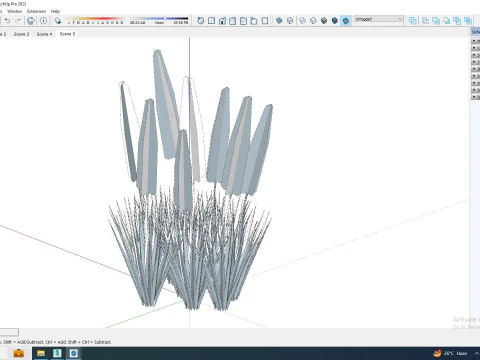Click the Print button
The image size is (480, 360).
30,21
